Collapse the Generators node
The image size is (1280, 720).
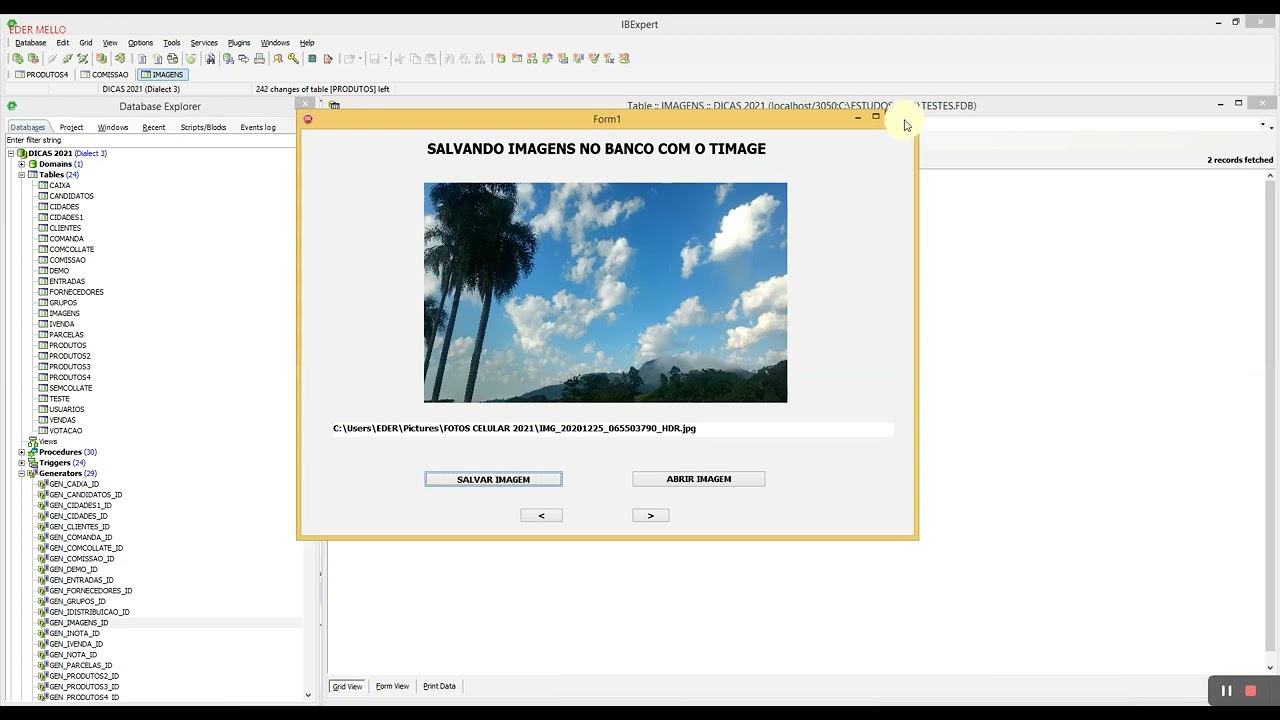pyautogui.click(x=22, y=473)
